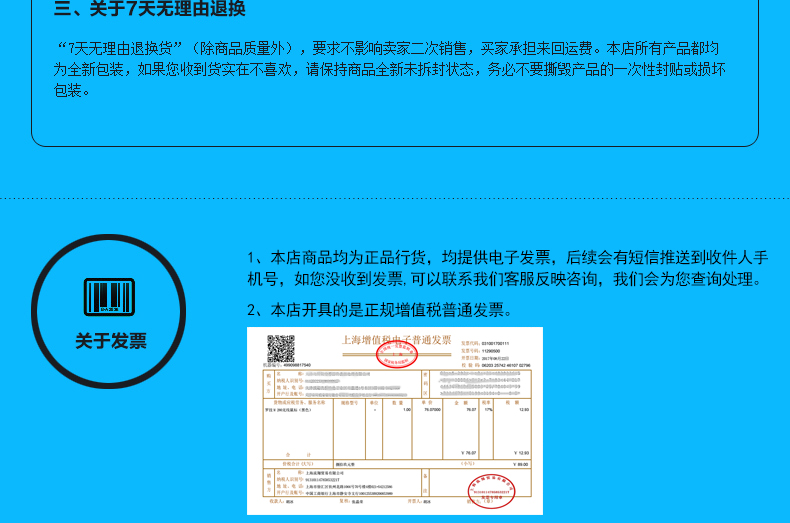Click note 2 about 正规增值税普通发票

(x=380, y=309)
